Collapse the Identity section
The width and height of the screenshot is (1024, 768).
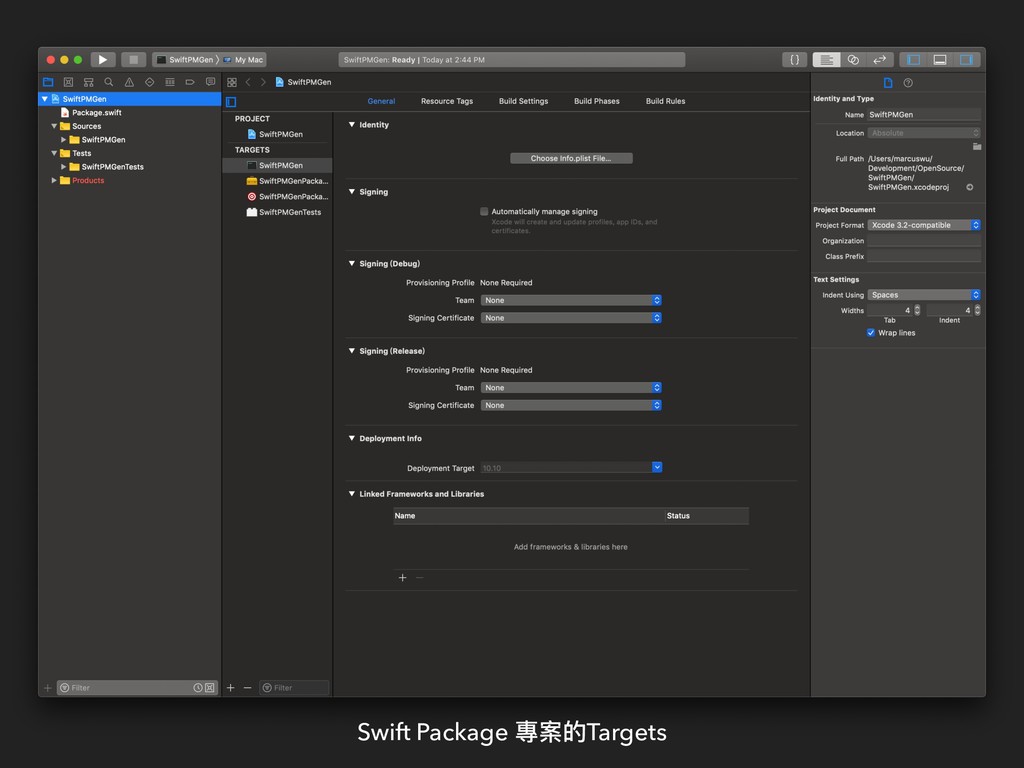(x=352, y=125)
